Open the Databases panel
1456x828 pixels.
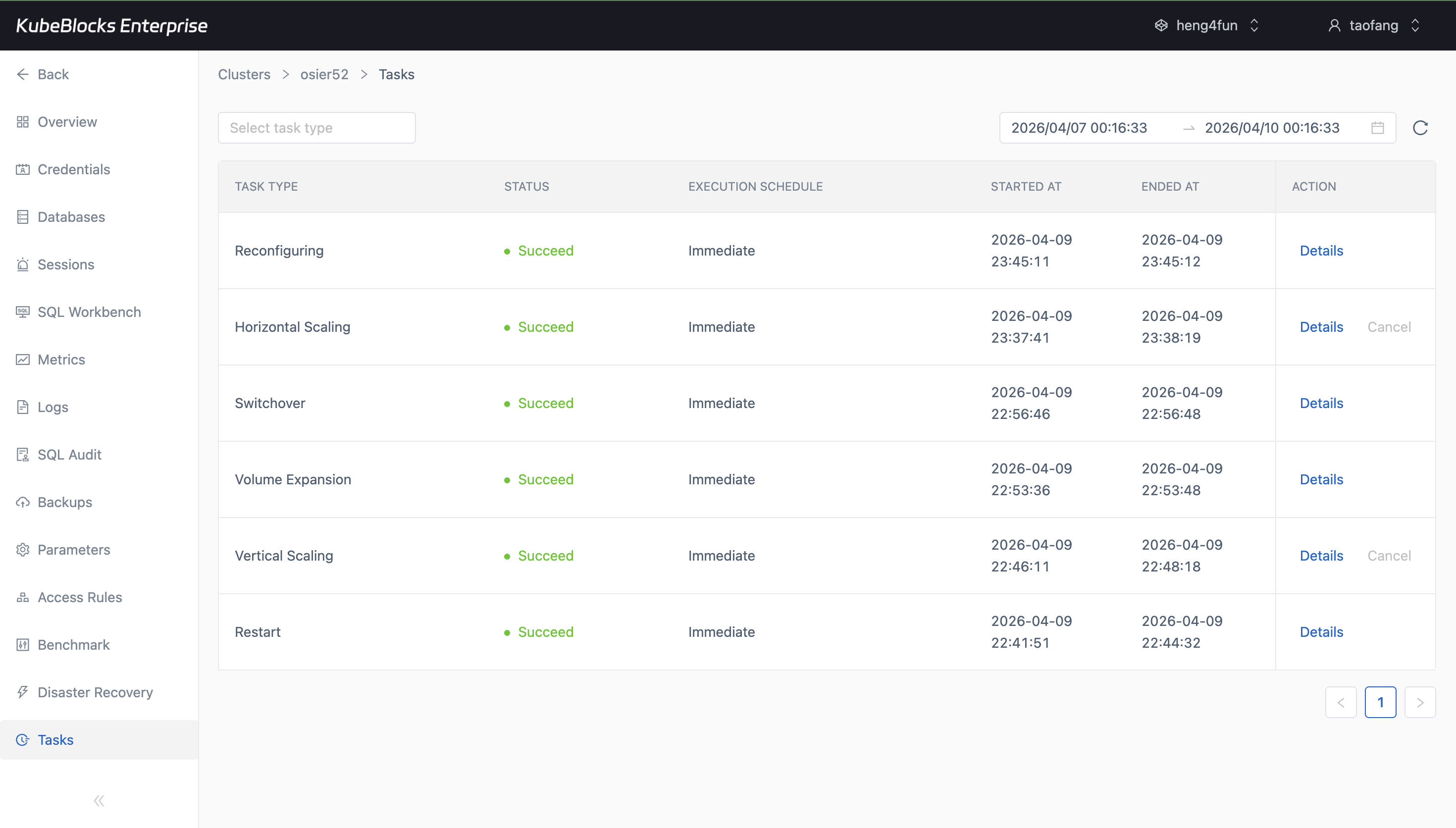click(x=71, y=217)
